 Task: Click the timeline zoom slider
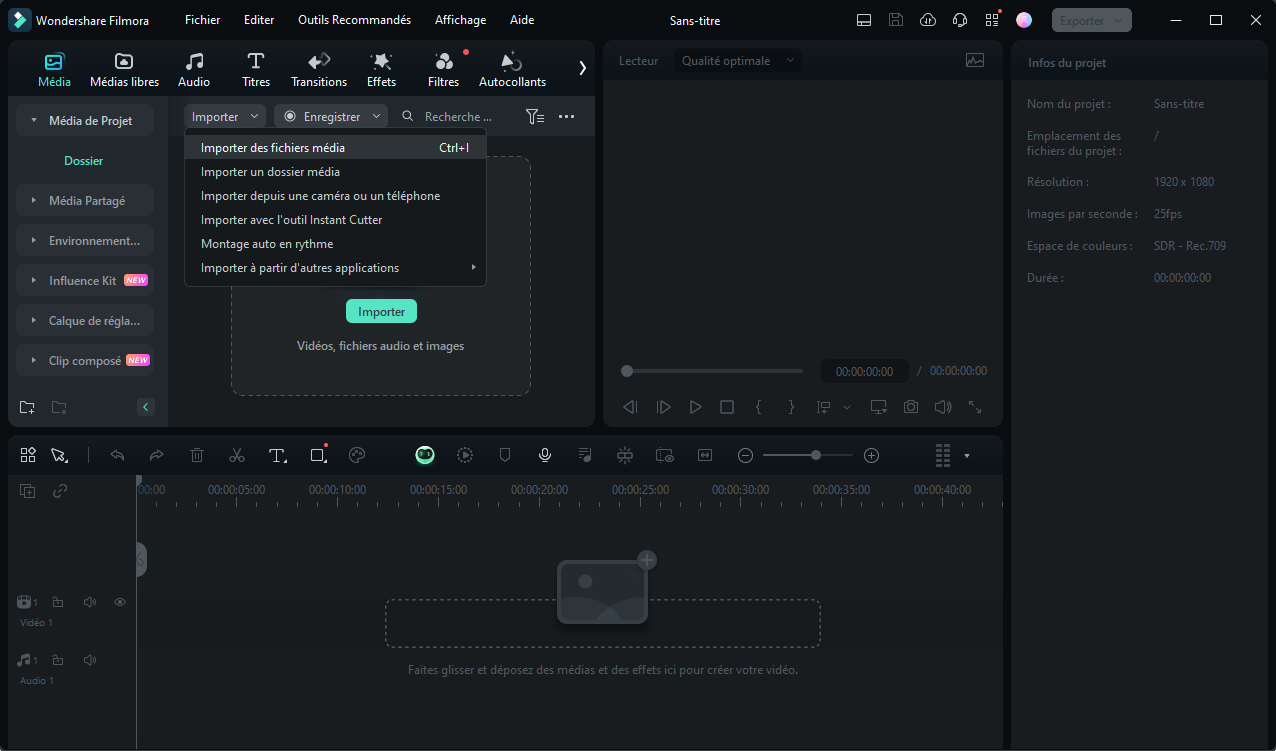[x=808, y=455]
